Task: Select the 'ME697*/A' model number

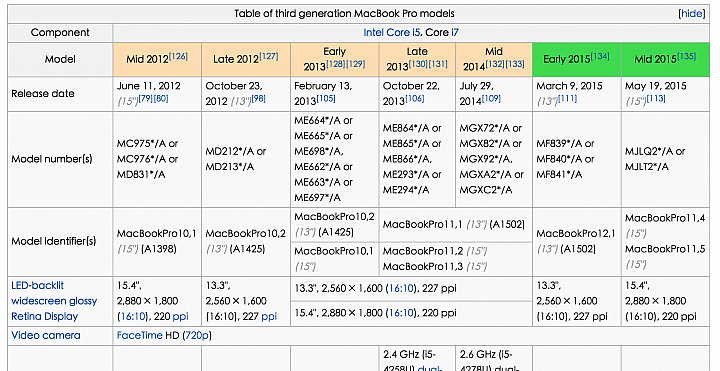Action: pyautogui.click(x=317, y=197)
